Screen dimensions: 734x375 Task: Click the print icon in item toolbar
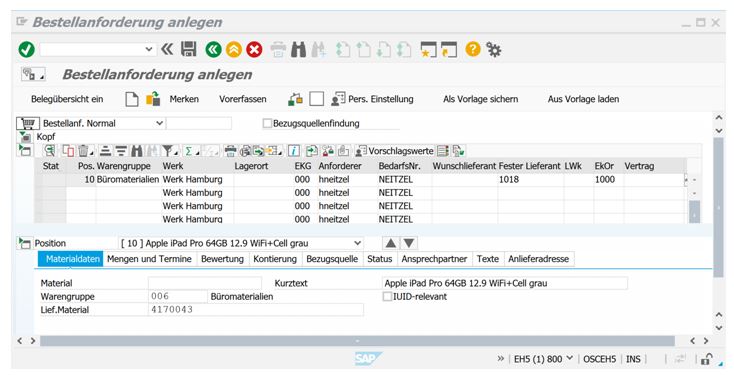(230, 151)
